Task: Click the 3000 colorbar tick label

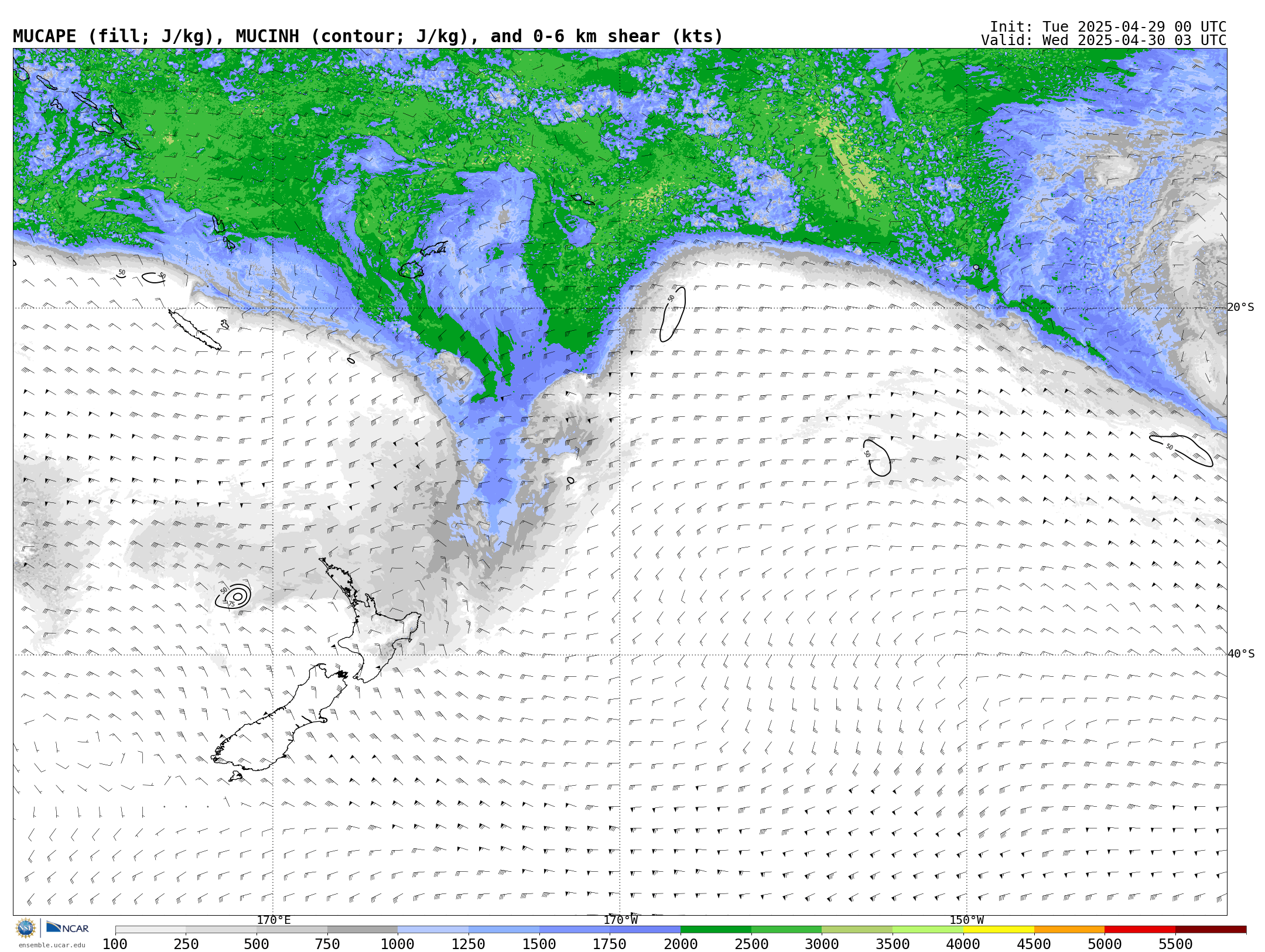Action: coord(822,944)
